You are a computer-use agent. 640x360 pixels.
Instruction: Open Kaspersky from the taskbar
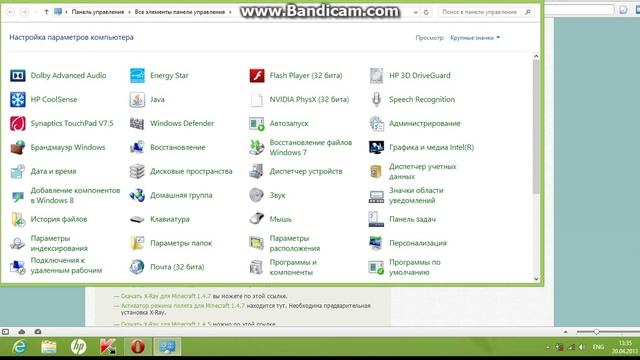point(108,347)
